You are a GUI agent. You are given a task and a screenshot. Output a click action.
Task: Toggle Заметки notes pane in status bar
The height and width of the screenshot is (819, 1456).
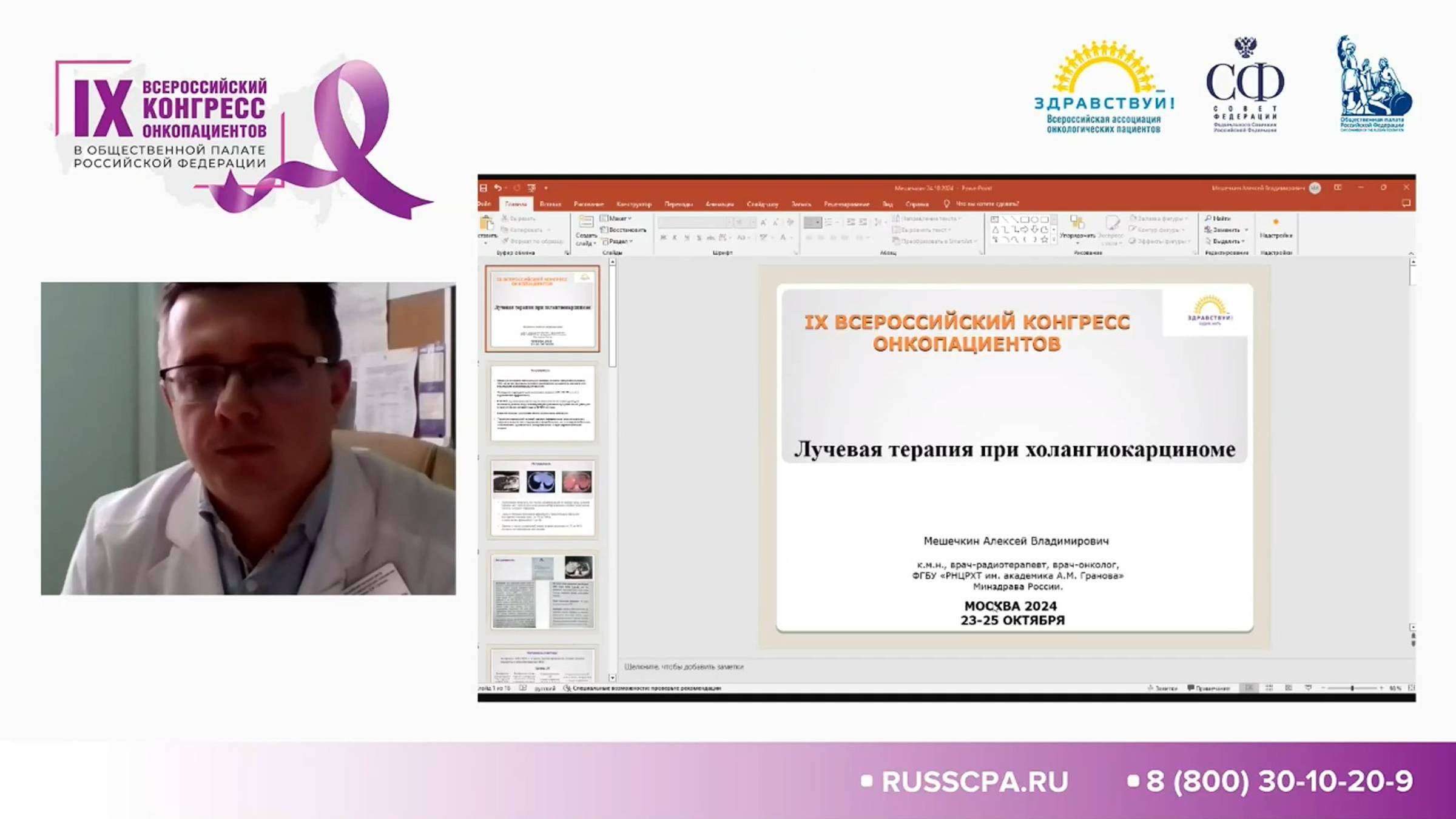(x=1162, y=688)
